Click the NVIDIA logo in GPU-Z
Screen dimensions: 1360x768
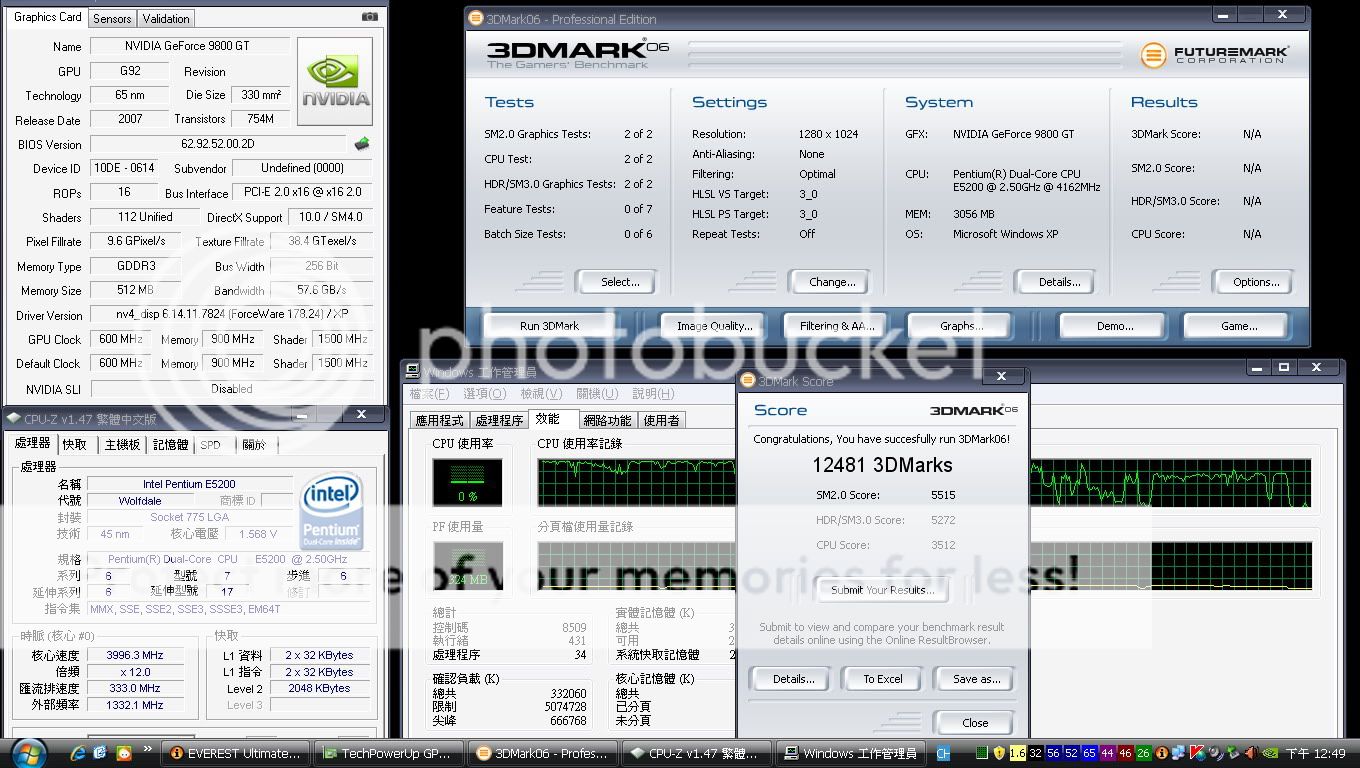click(x=335, y=81)
